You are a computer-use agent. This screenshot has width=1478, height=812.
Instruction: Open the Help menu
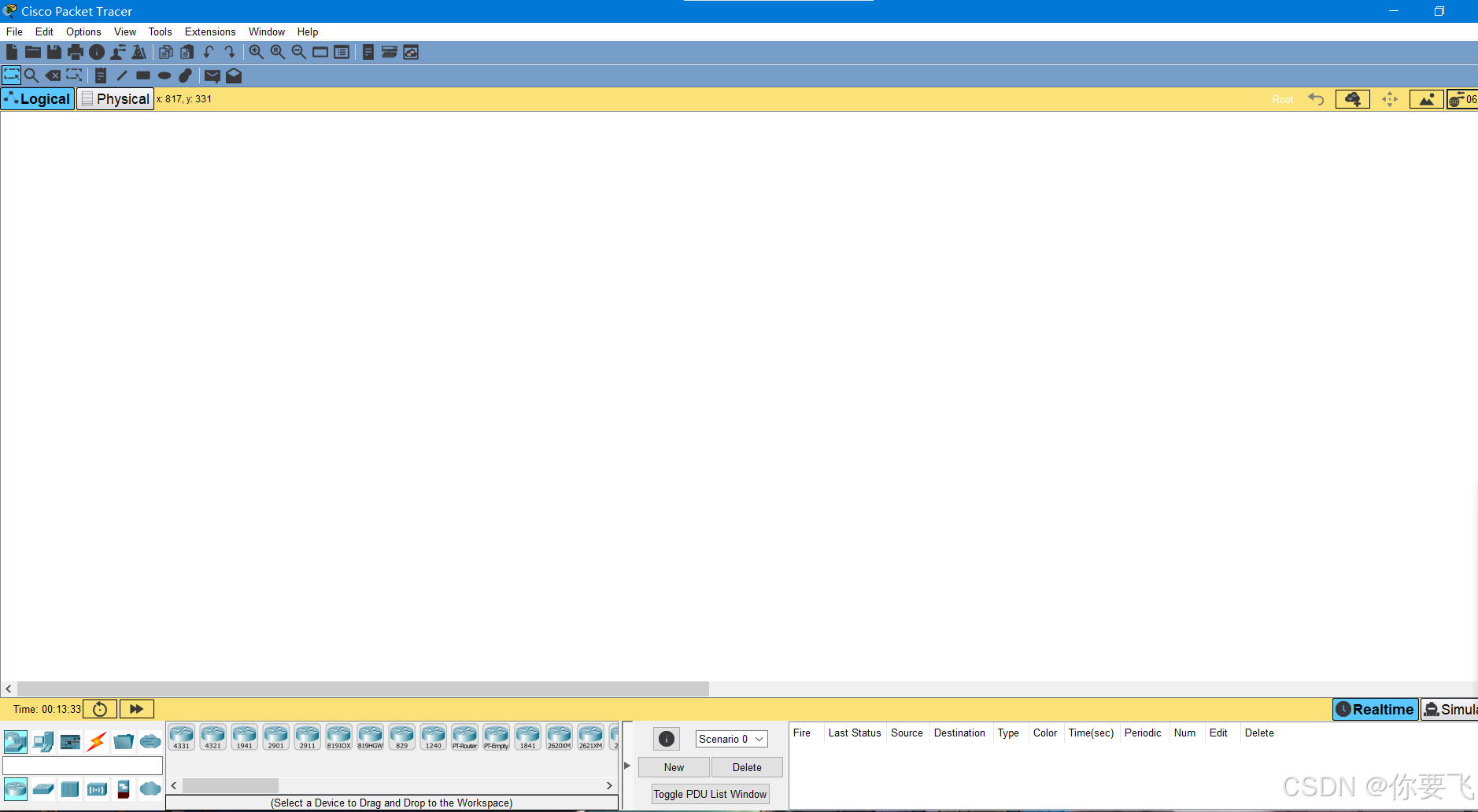point(308,31)
